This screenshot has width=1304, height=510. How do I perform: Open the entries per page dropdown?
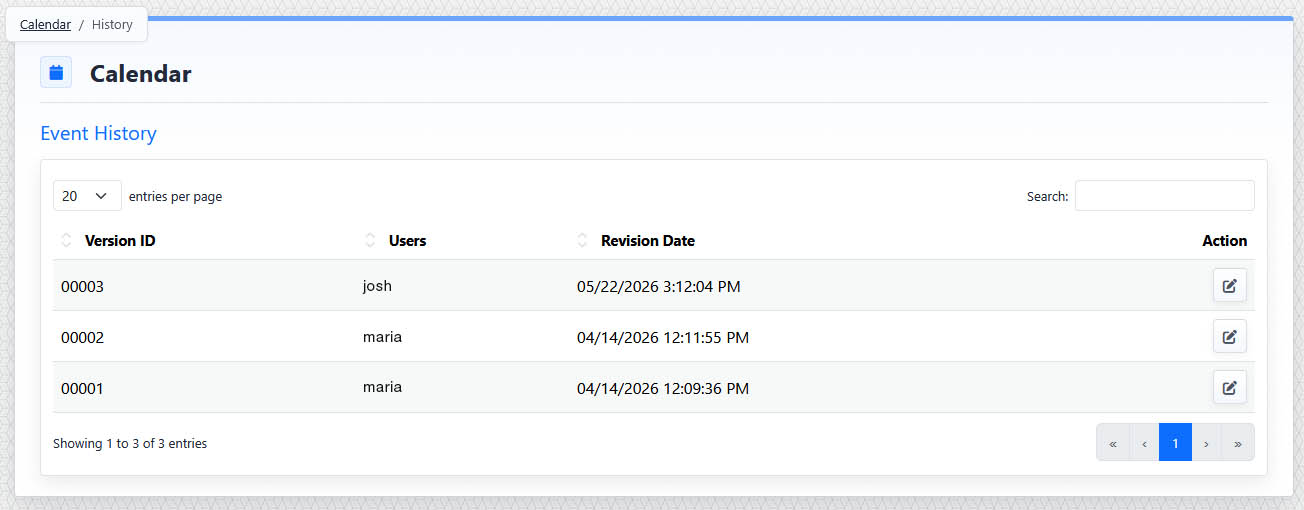(87, 196)
